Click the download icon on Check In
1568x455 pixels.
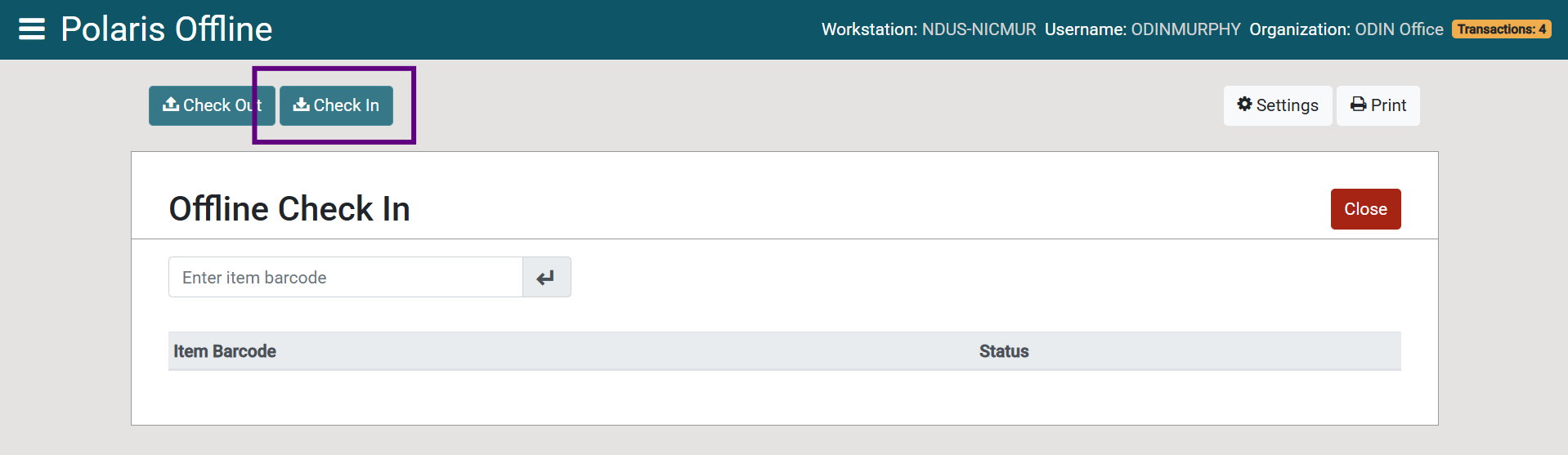pos(301,105)
